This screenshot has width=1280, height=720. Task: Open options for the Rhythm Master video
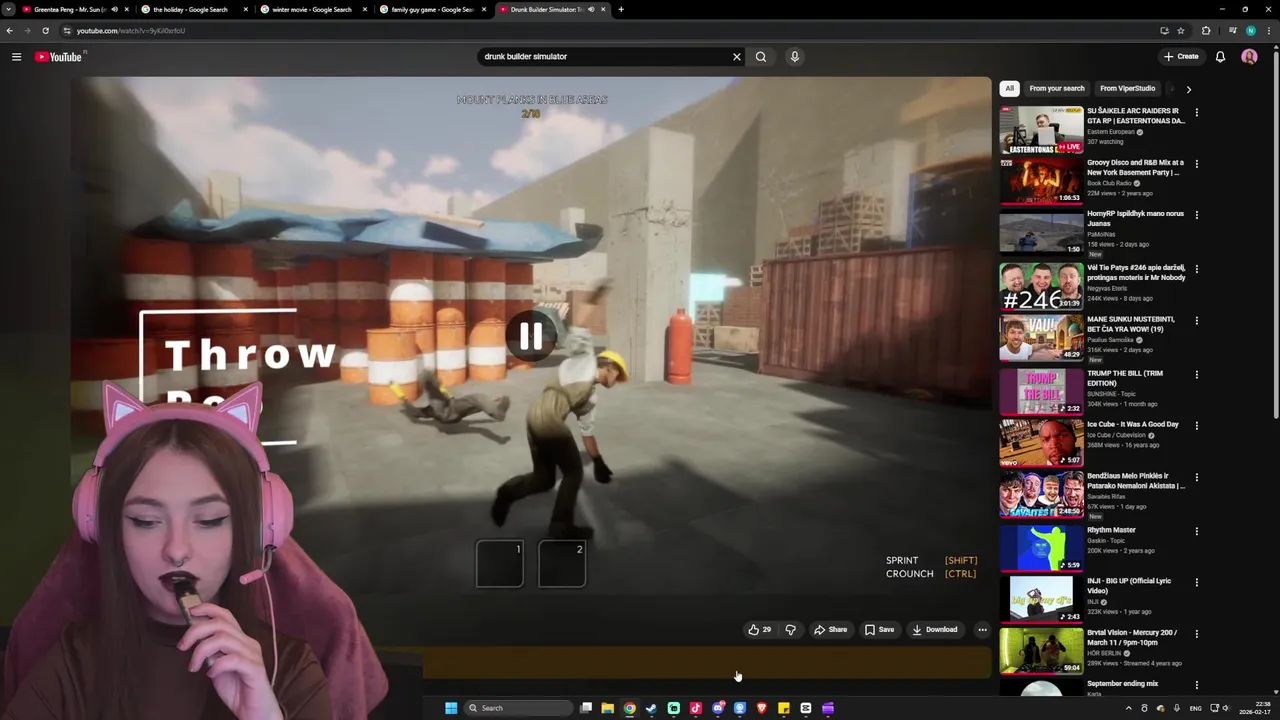click(x=1196, y=532)
